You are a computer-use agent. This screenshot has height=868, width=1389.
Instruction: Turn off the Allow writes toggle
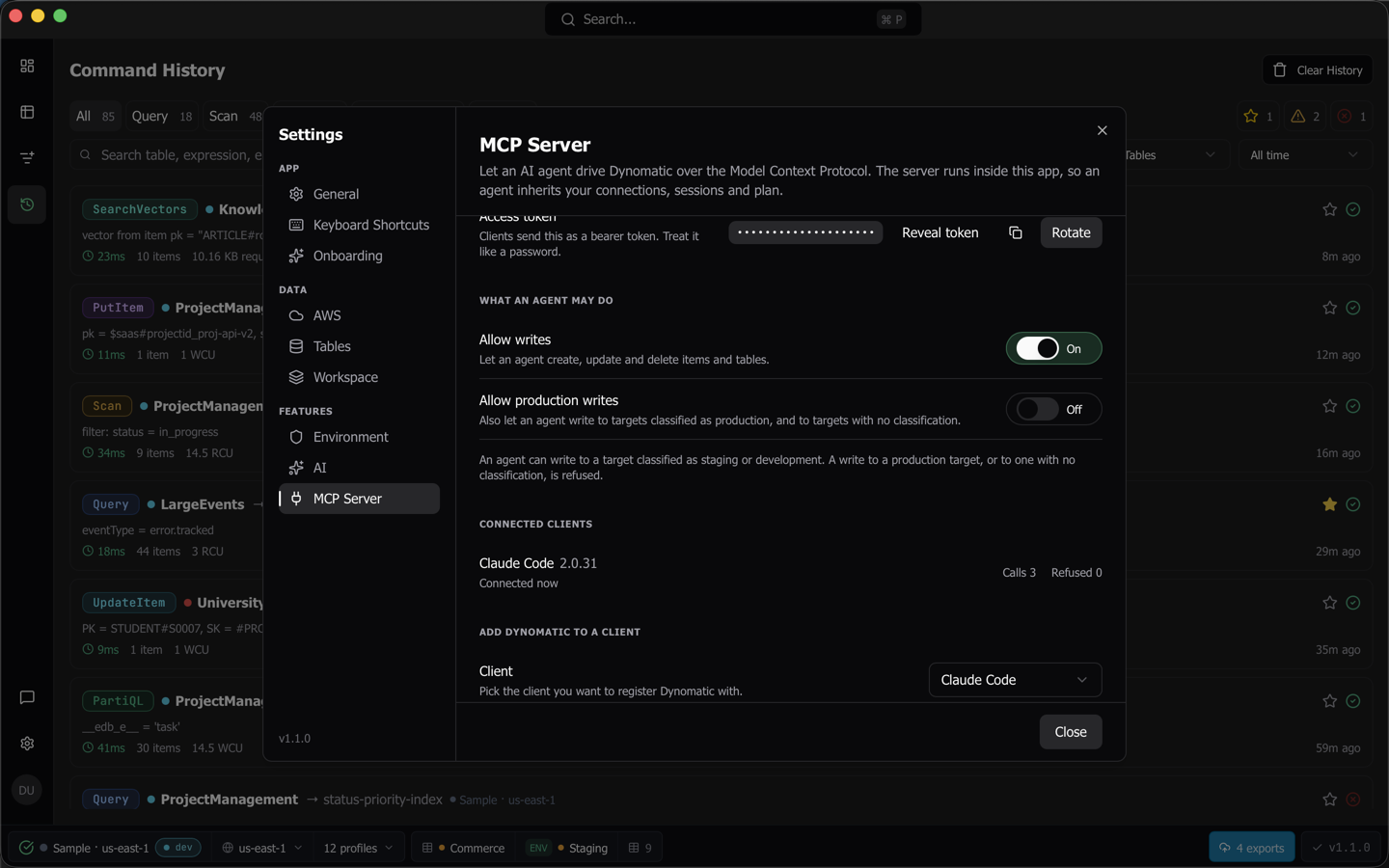1053,348
